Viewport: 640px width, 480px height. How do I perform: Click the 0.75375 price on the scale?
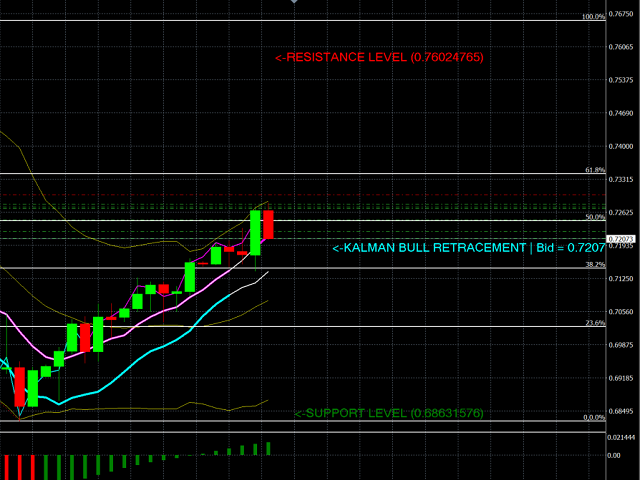[x=621, y=80]
